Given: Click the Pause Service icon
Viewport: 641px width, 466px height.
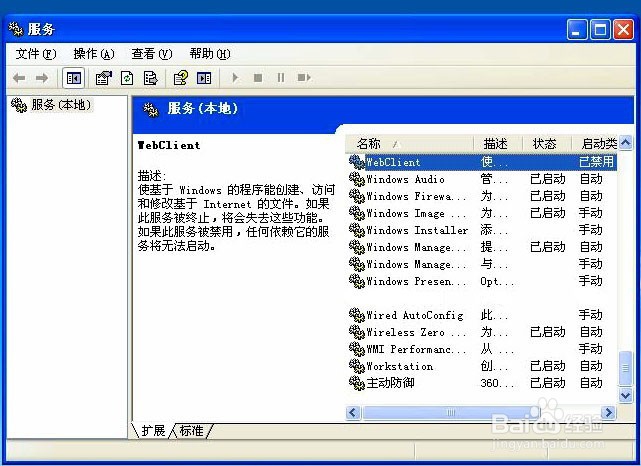Looking at the screenshot, I should click(280, 77).
